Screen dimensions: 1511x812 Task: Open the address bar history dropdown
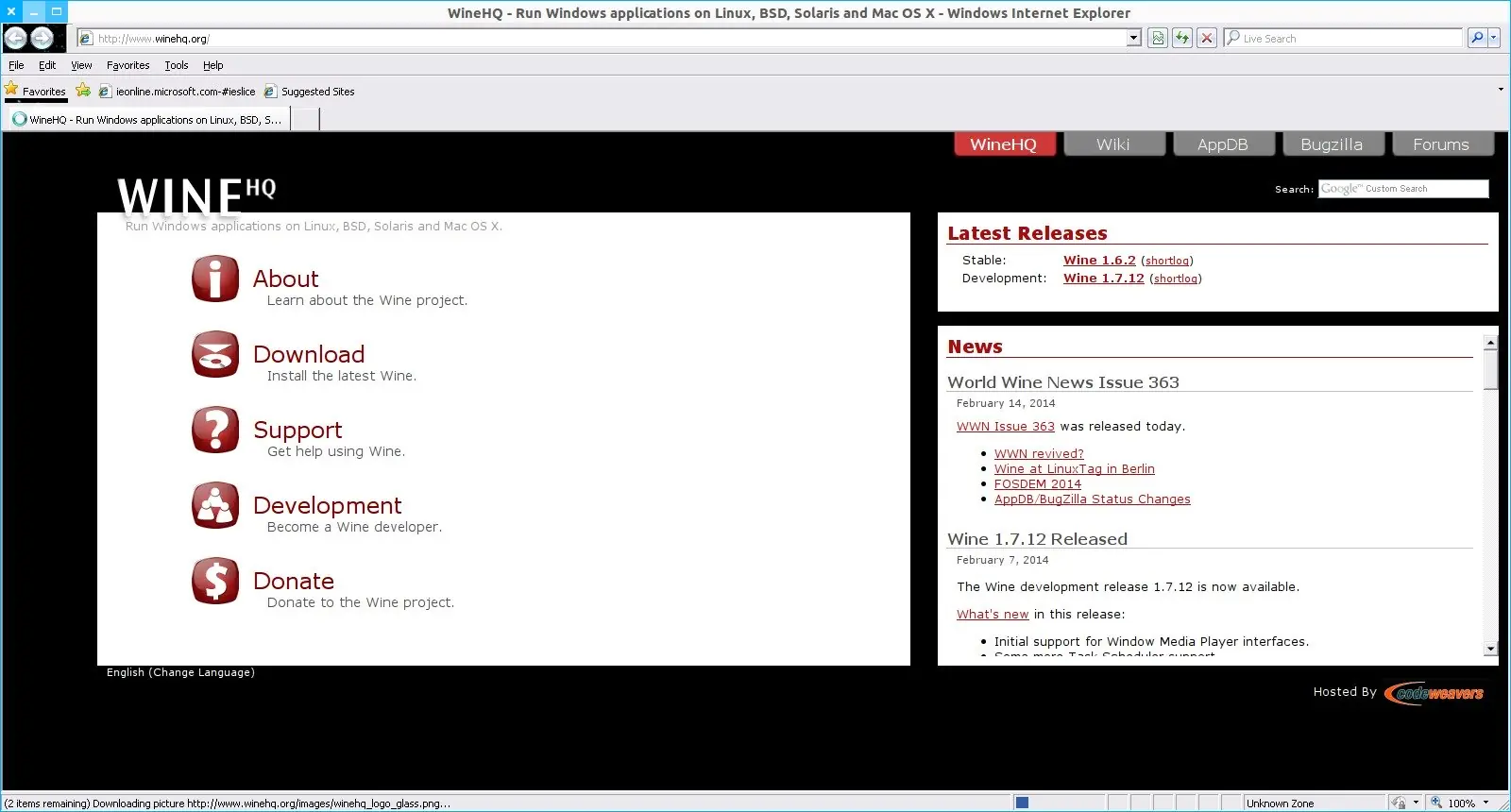pyautogui.click(x=1134, y=38)
